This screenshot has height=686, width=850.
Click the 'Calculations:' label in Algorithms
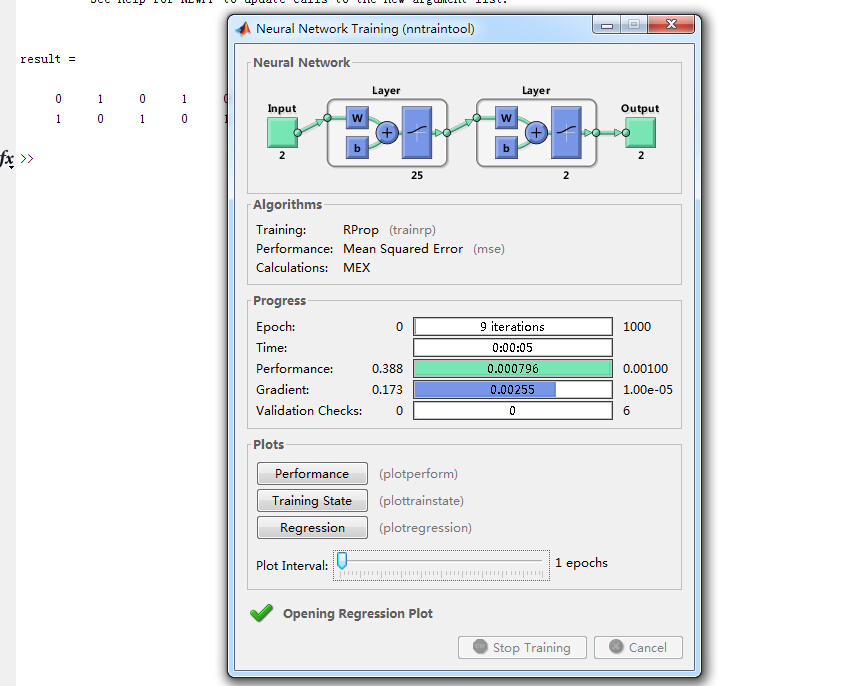(292, 268)
